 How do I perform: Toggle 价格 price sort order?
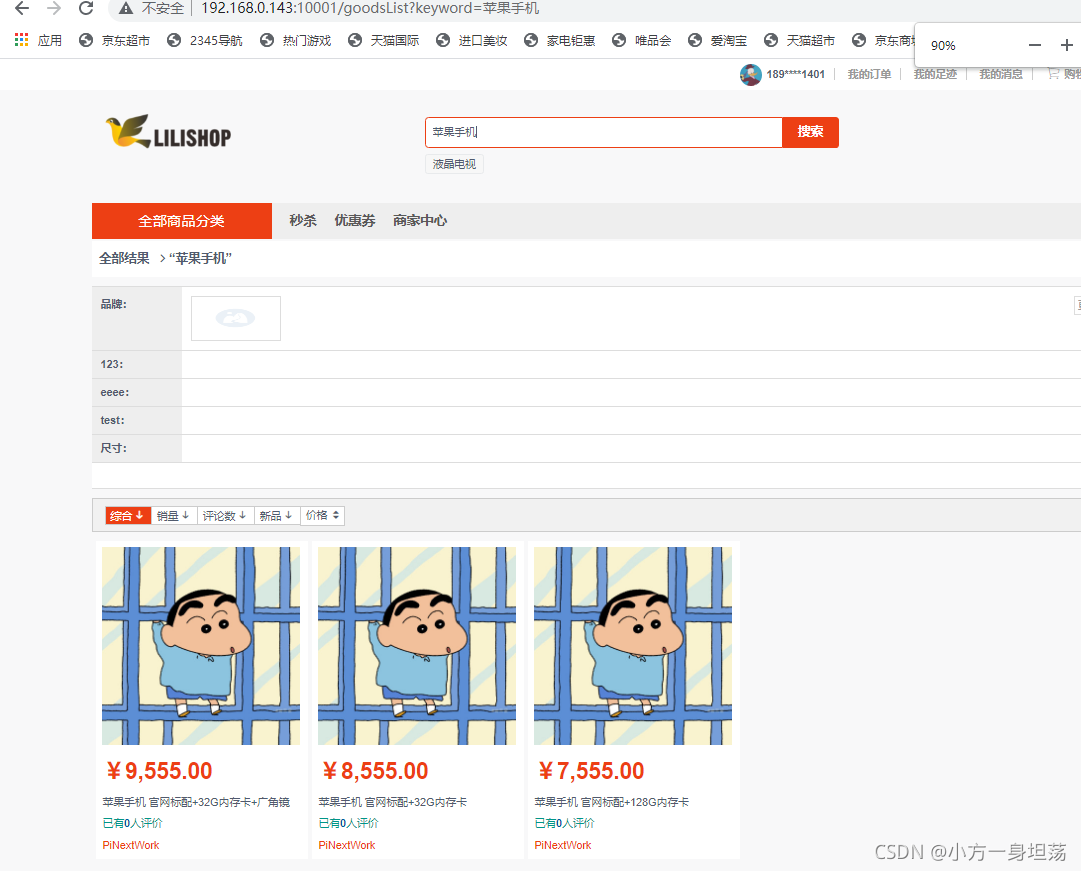click(x=323, y=516)
